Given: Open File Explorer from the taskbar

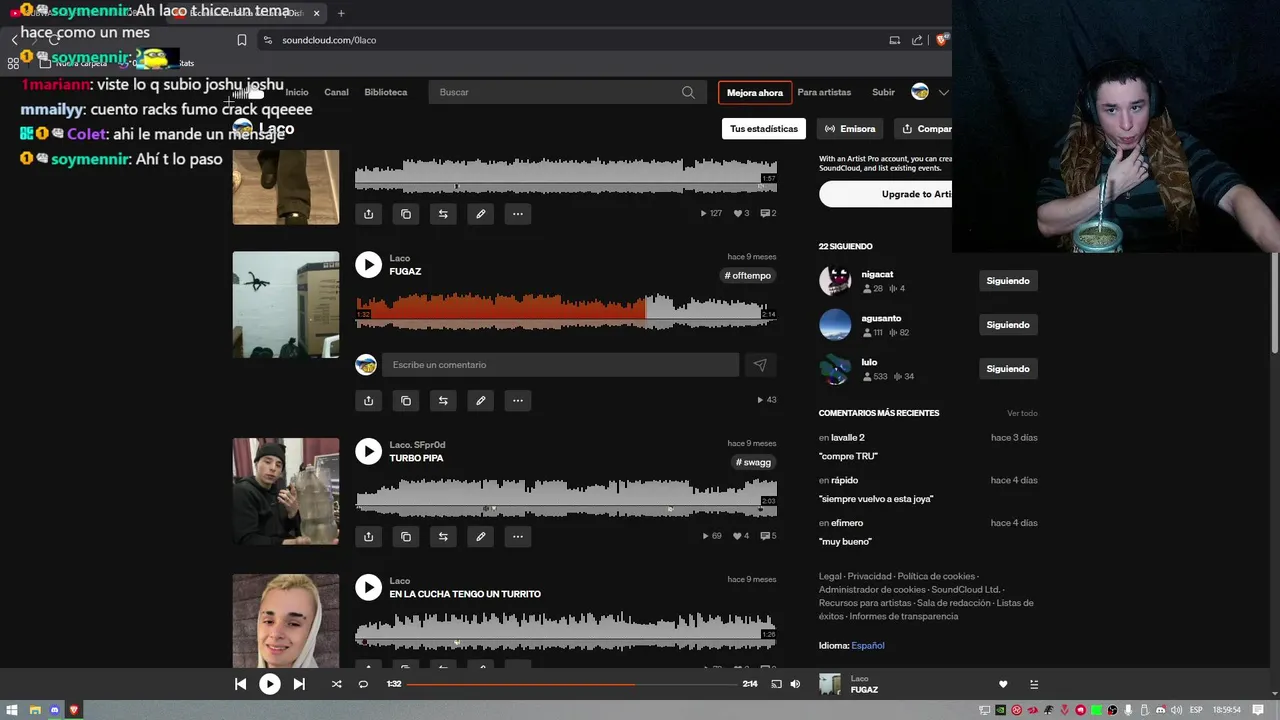Looking at the screenshot, I should [x=35, y=710].
